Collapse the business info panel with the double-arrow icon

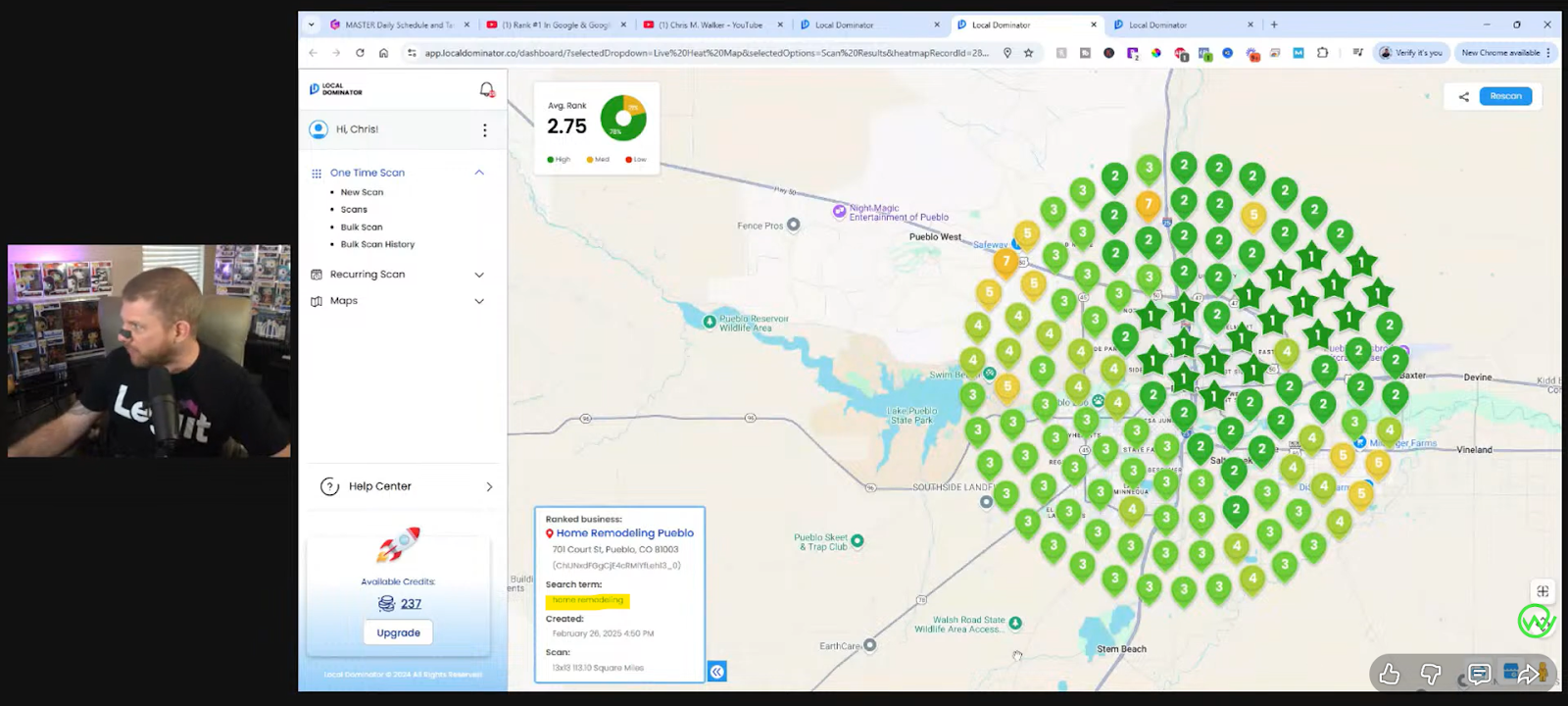coord(717,672)
